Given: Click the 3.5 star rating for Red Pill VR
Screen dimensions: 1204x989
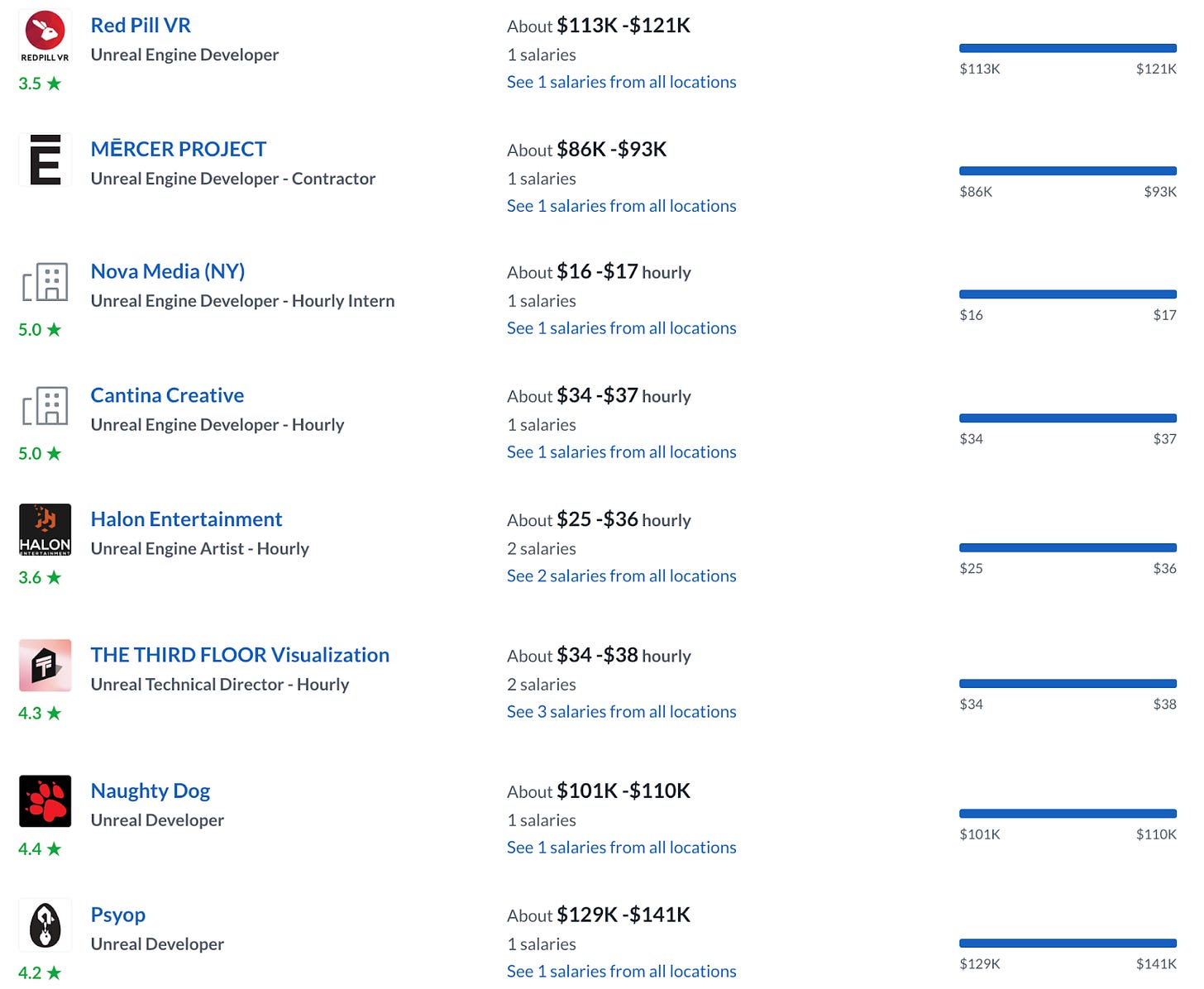Looking at the screenshot, I should pos(40,84).
